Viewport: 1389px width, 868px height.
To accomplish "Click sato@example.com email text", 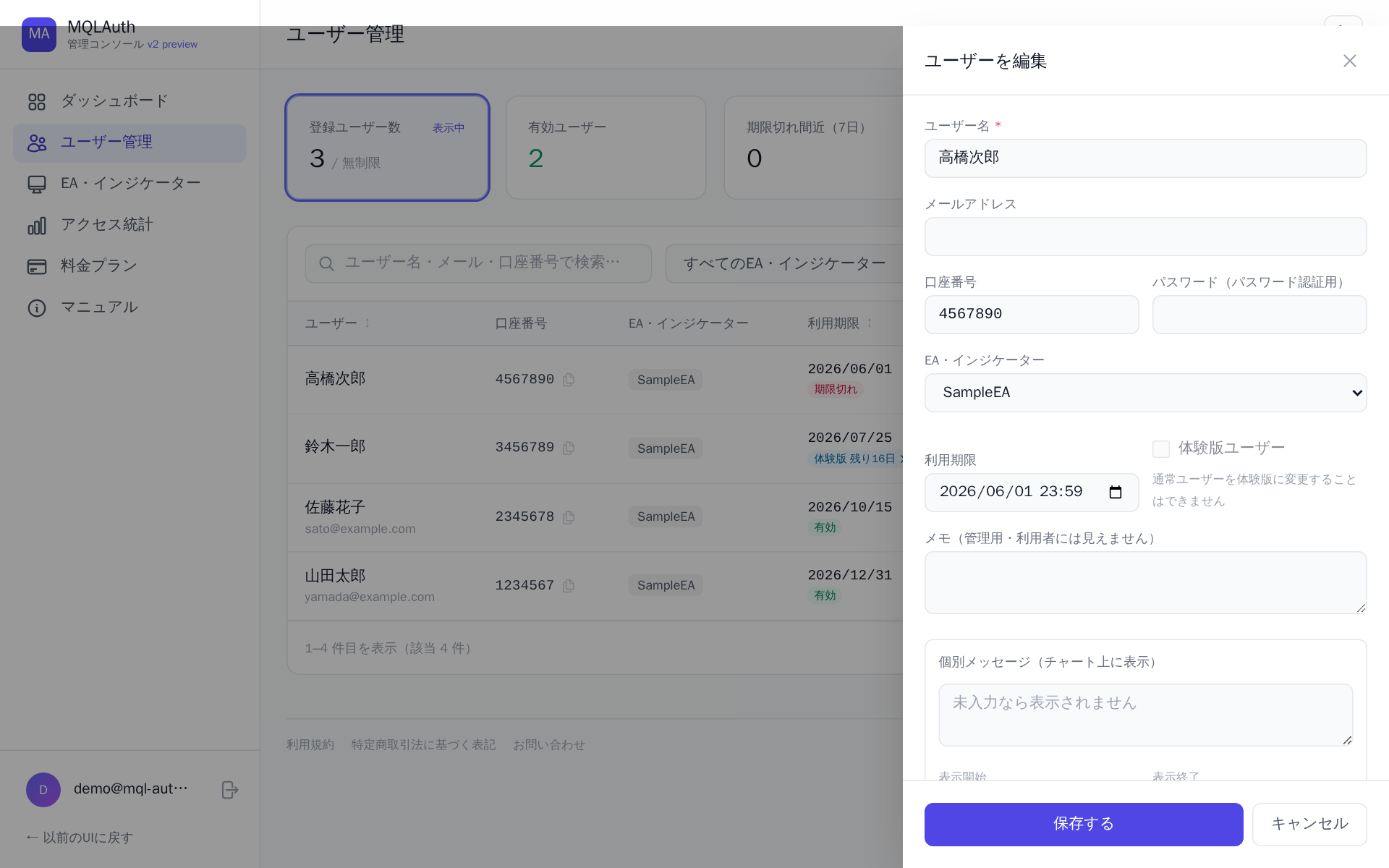I will [x=360, y=529].
